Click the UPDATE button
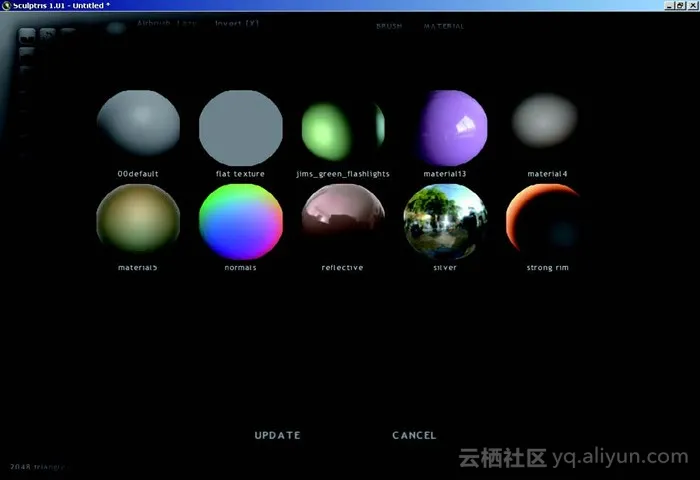This screenshot has width=700, height=480. click(277, 435)
